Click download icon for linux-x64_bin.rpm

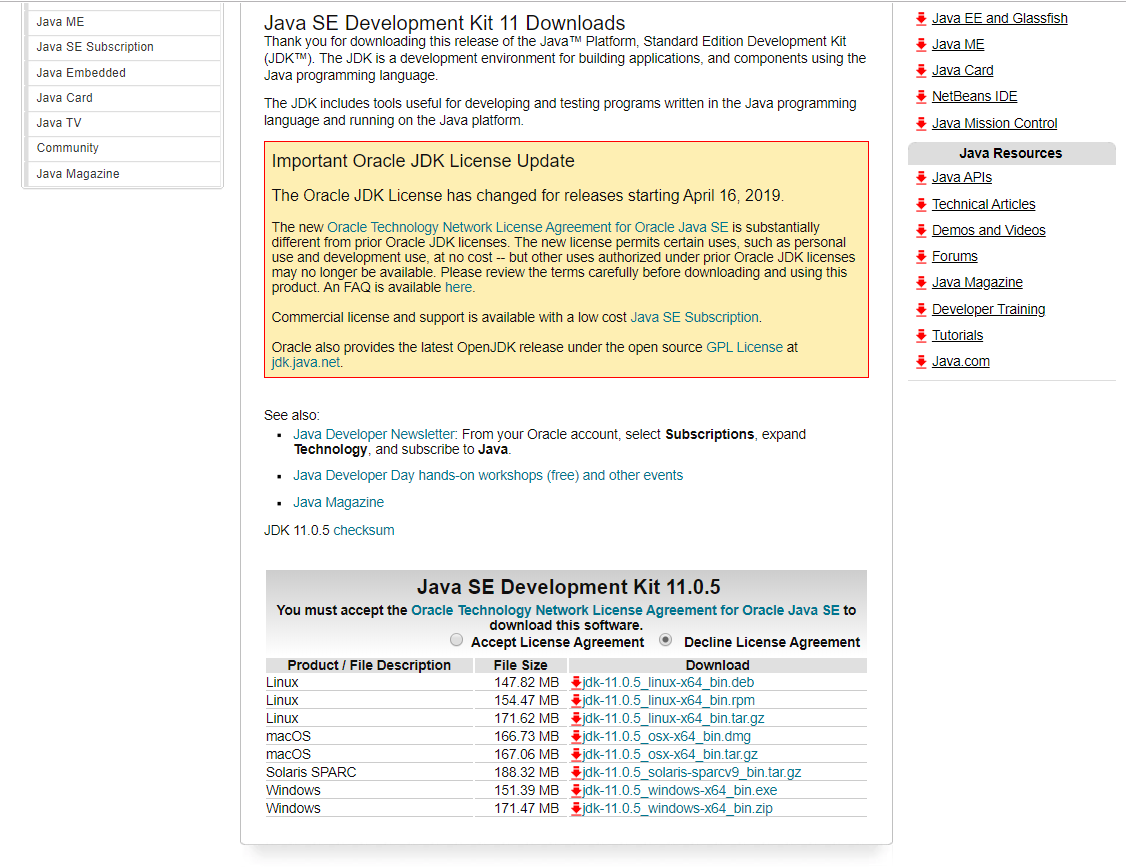(576, 700)
